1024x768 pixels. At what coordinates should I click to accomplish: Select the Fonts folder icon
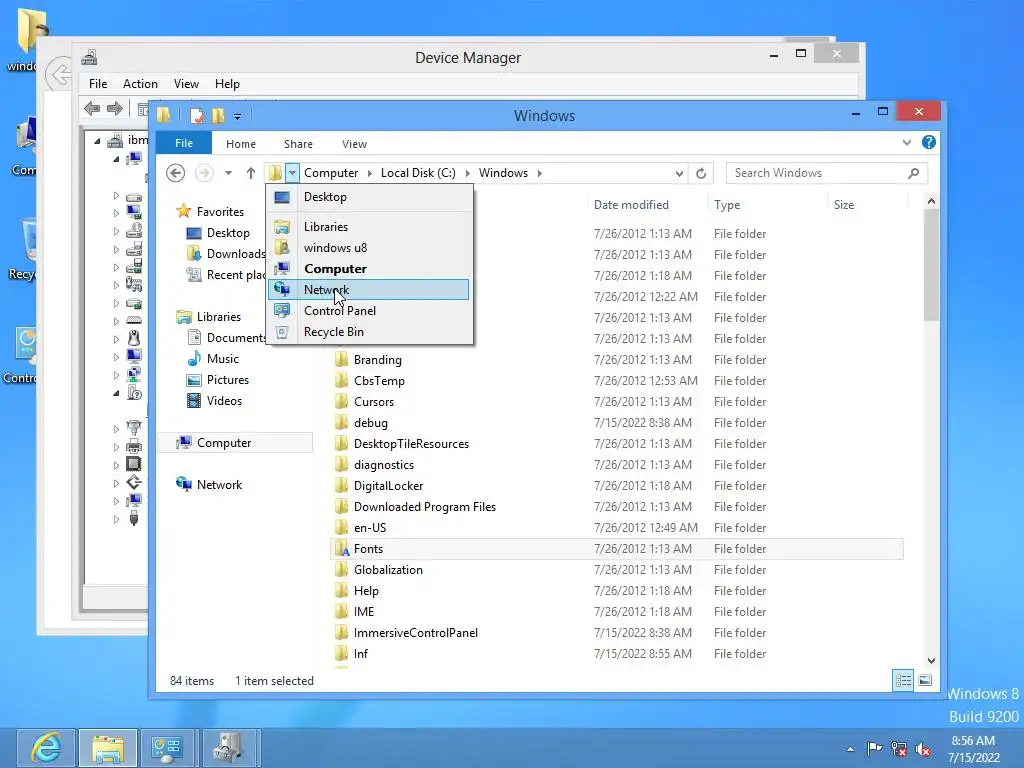[342, 549]
